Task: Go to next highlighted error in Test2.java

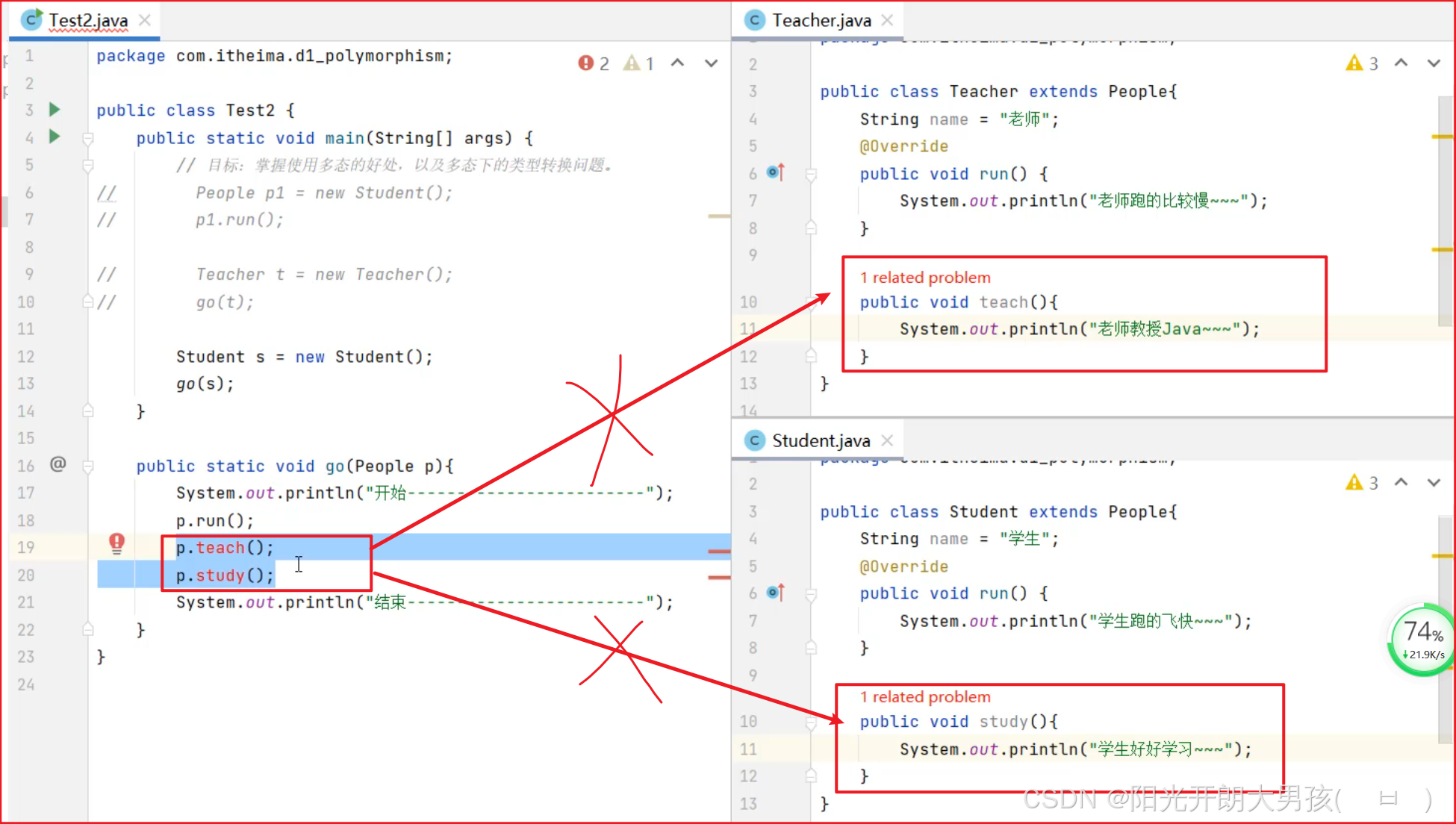Action: tap(711, 63)
